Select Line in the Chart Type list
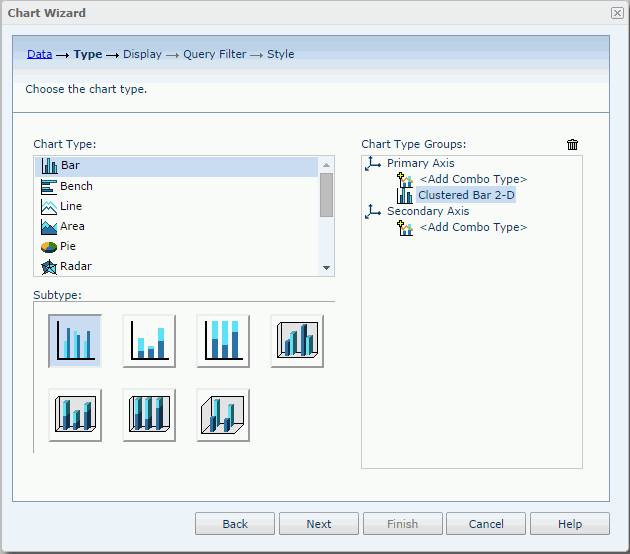630x554 pixels. click(176, 206)
